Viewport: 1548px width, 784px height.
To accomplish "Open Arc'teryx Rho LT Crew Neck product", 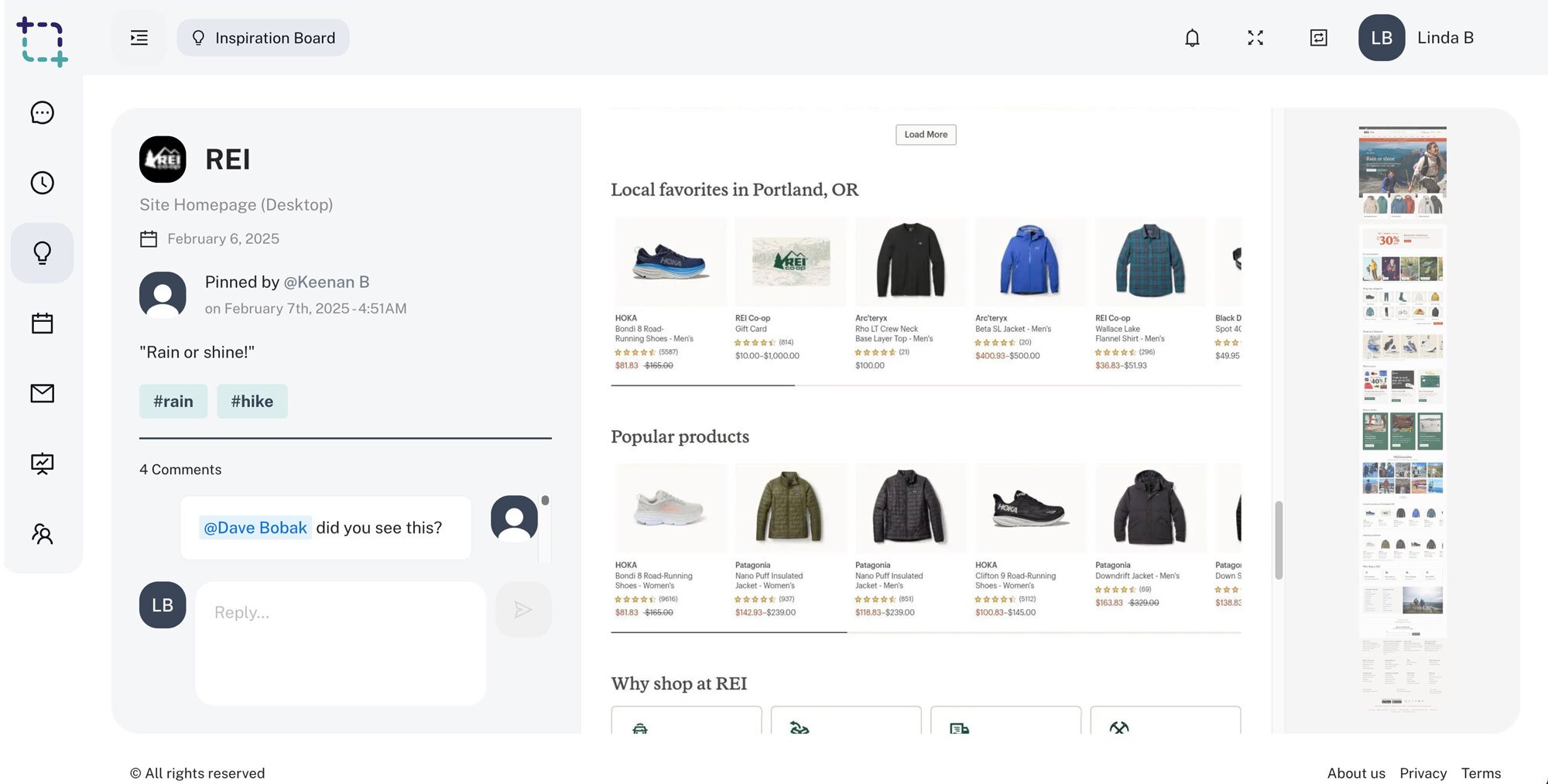I will click(x=910, y=294).
